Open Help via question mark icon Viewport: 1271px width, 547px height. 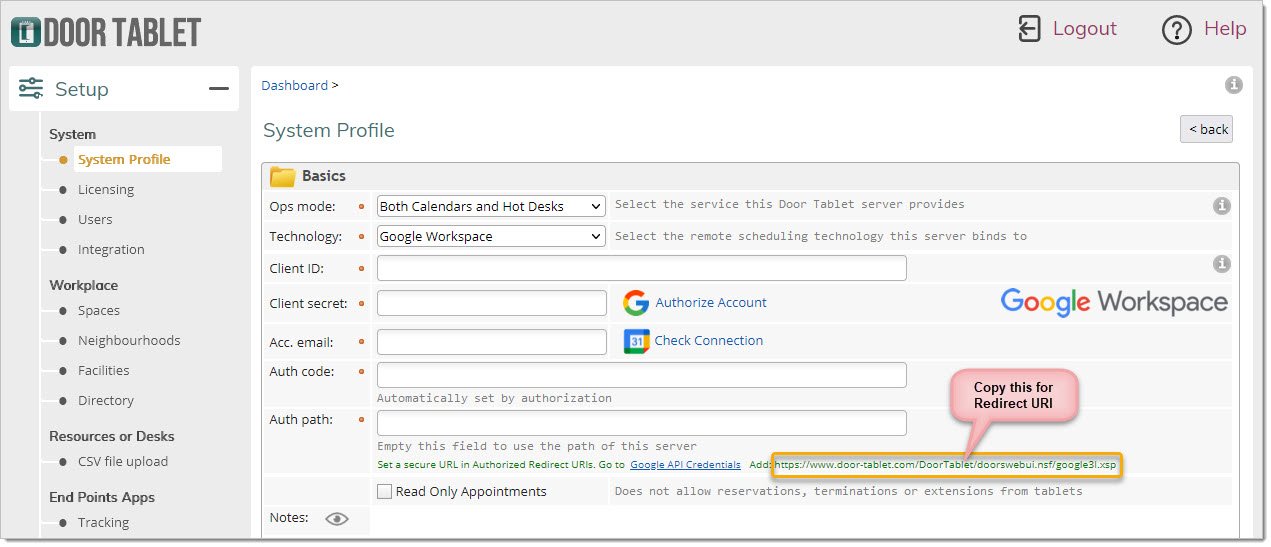[x=1177, y=30]
